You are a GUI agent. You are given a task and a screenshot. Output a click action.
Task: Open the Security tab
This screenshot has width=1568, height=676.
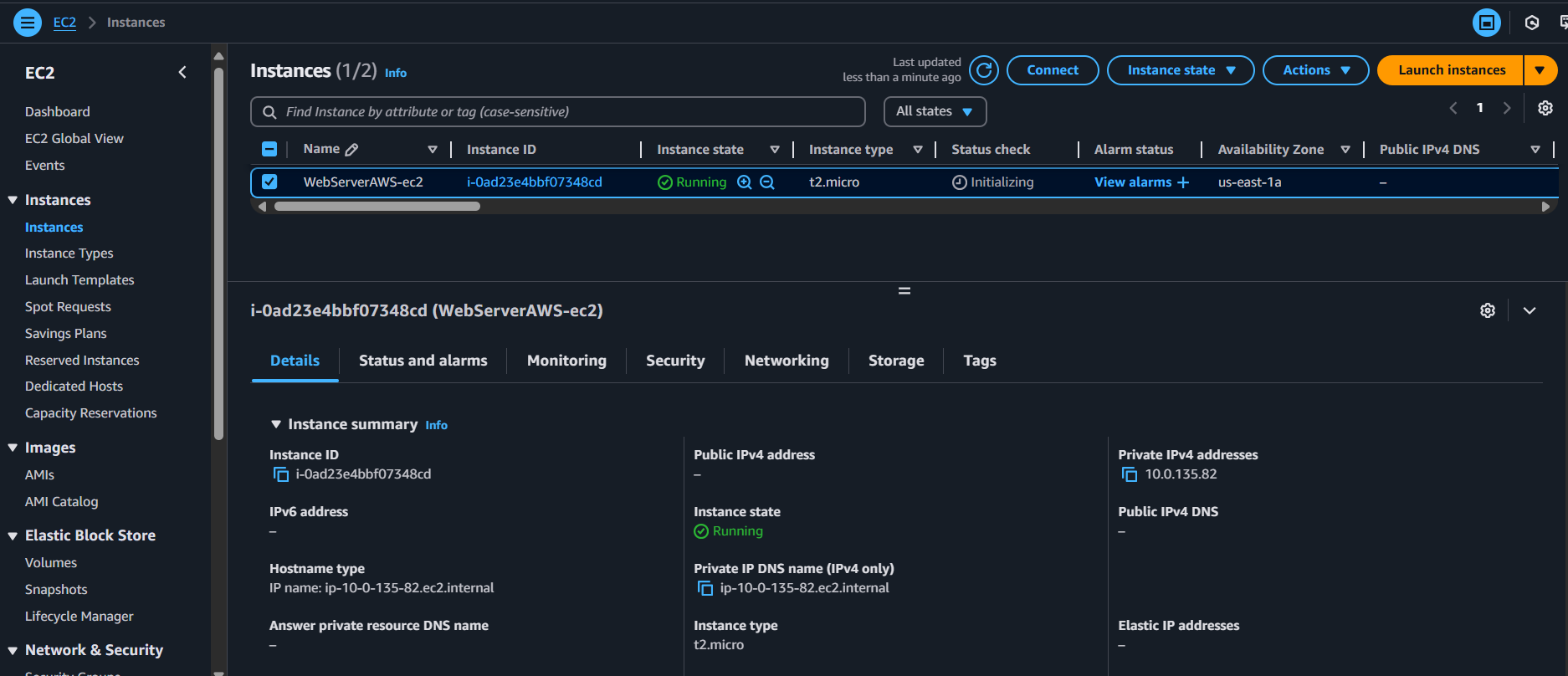[675, 361]
